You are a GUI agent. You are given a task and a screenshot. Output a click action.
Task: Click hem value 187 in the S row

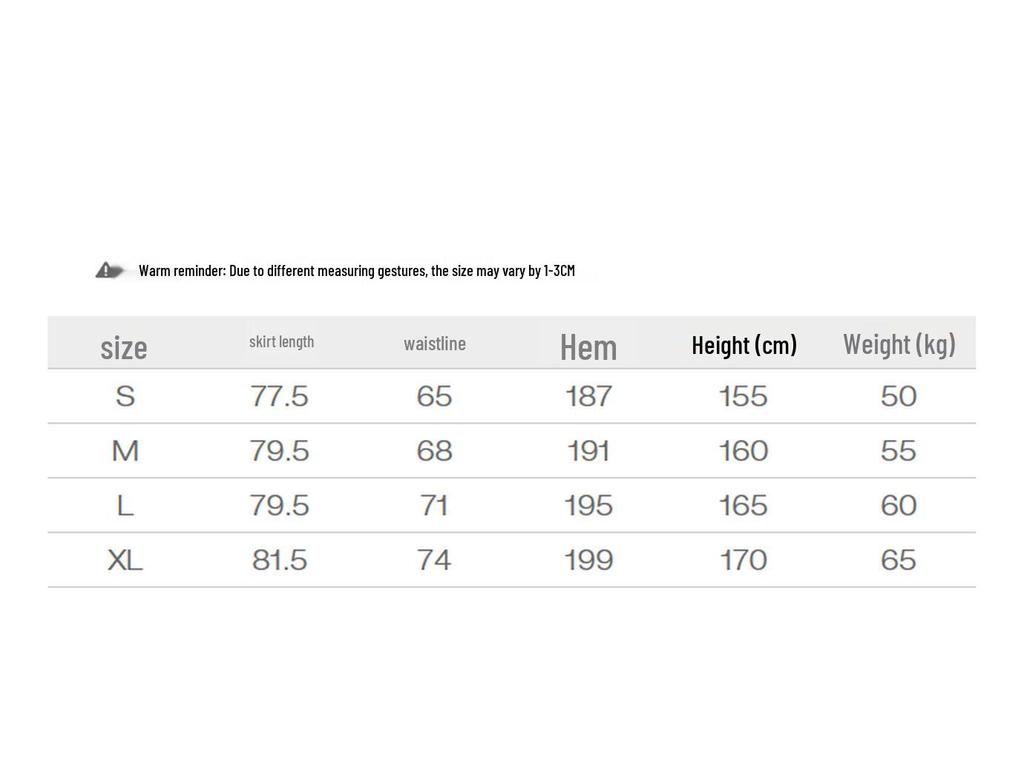tap(588, 397)
